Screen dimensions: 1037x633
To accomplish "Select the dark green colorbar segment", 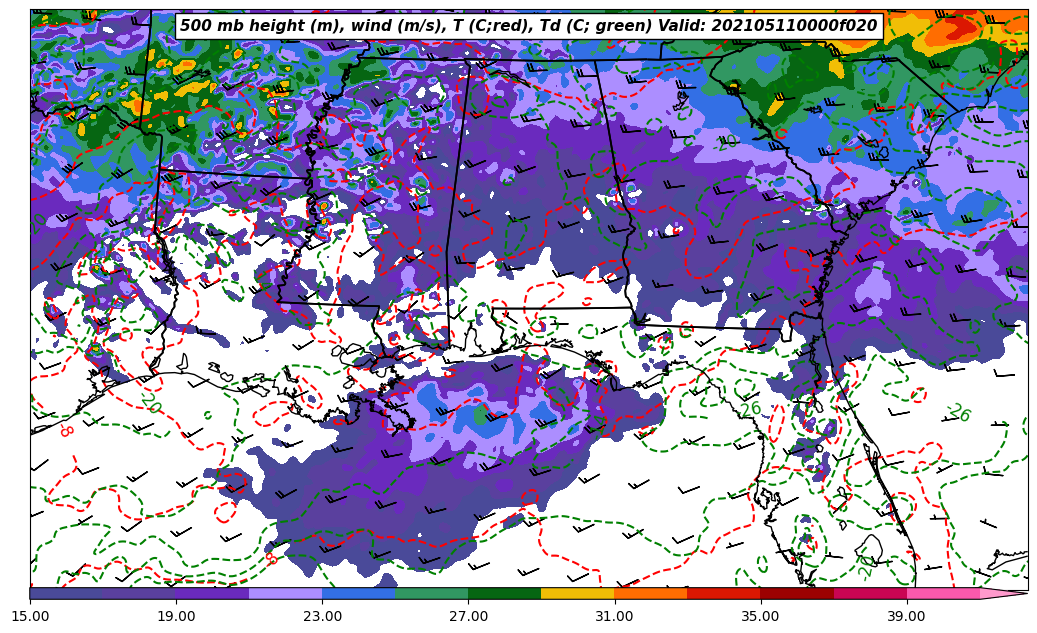I will click(504, 593).
